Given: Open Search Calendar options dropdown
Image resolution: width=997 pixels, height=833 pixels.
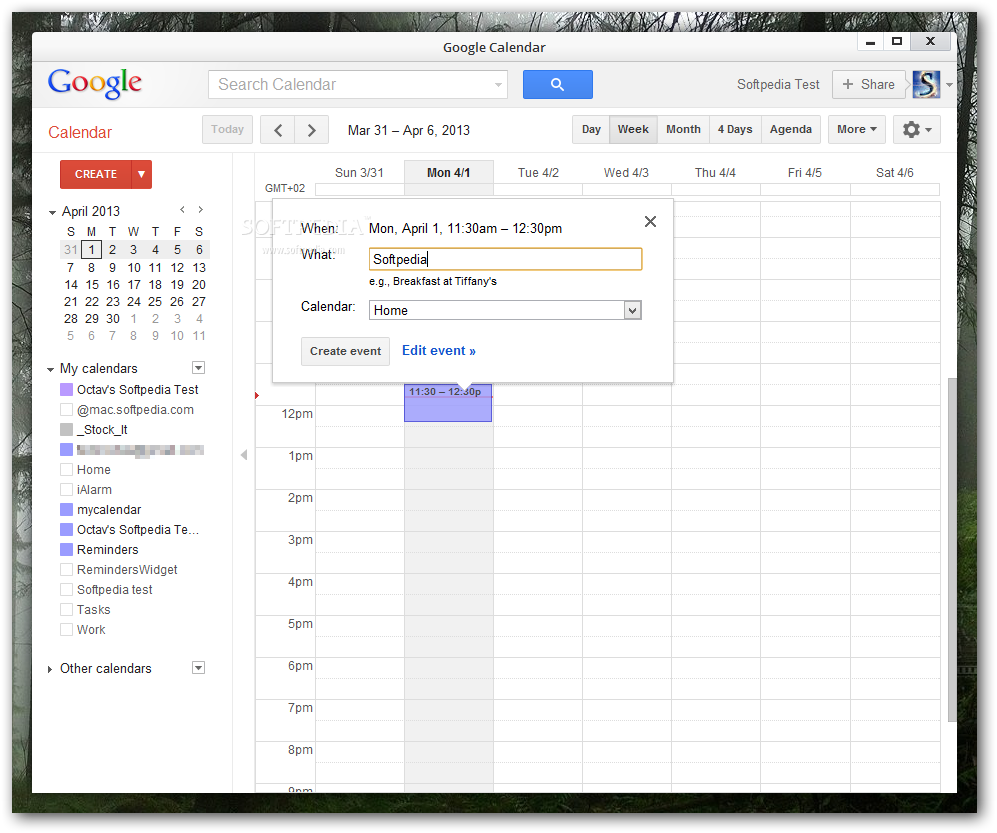Looking at the screenshot, I should tap(498, 85).
